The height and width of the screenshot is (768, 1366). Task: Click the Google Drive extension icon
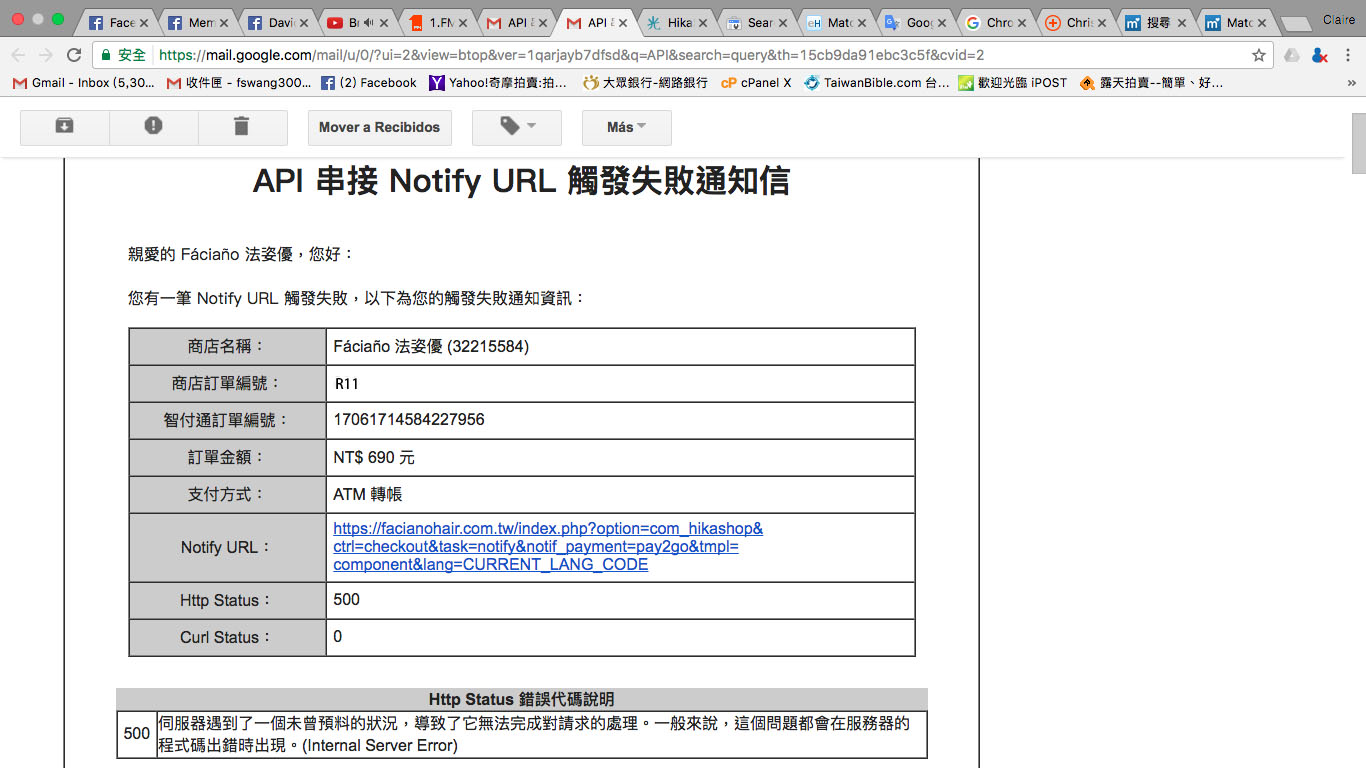pyautogui.click(x=1292, y=55)
